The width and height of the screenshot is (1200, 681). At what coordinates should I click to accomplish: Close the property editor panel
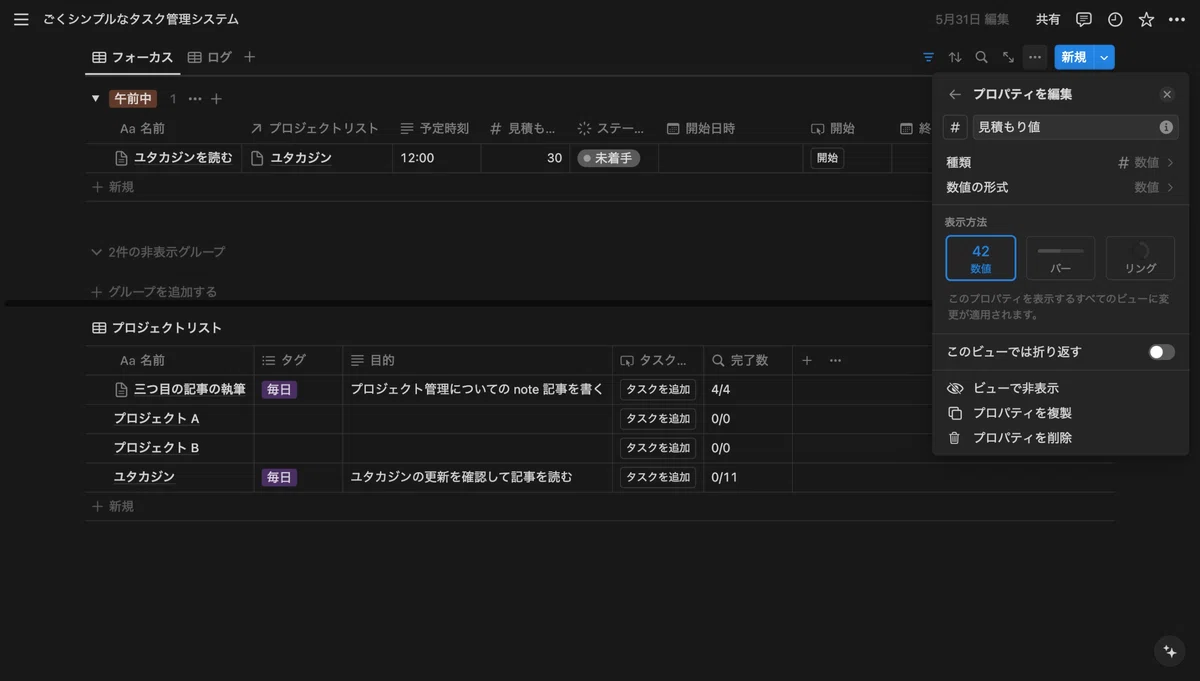click(1167, 94)
